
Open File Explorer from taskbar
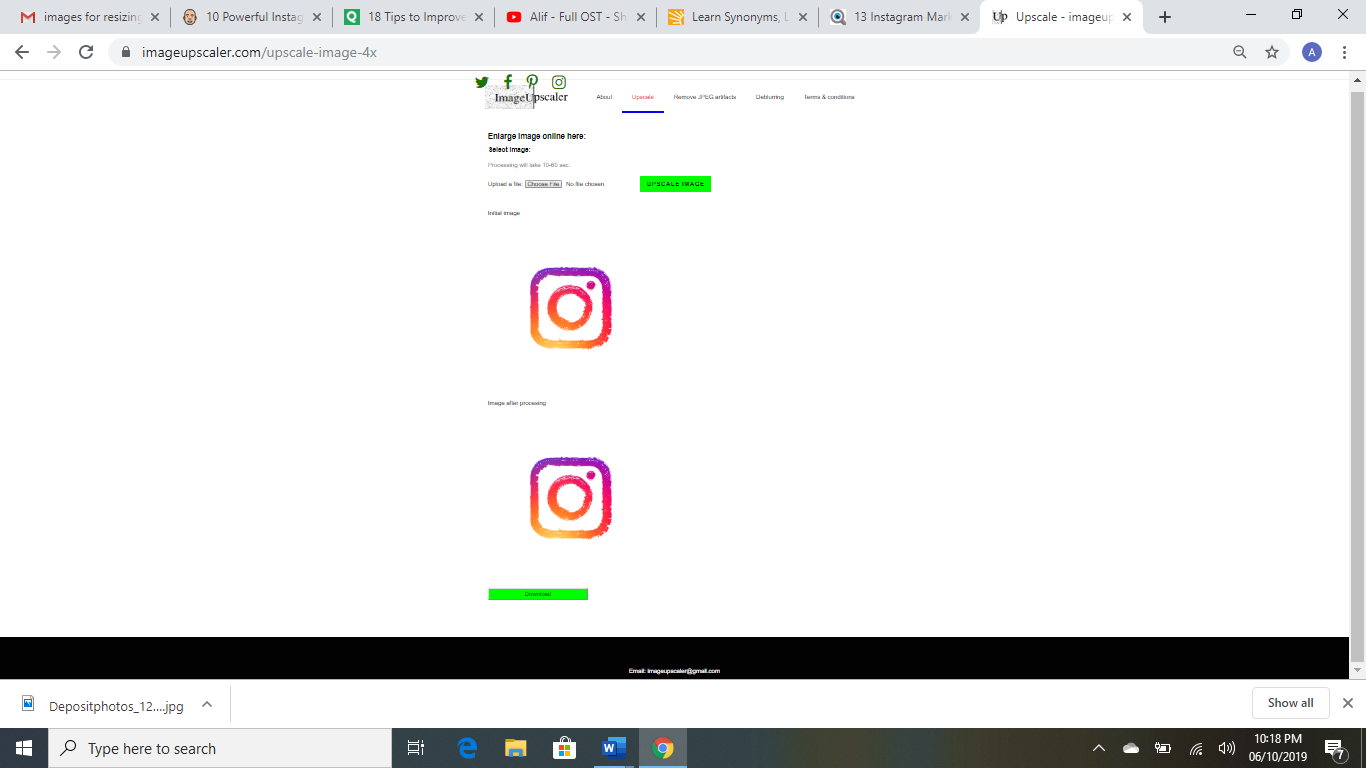pyautogui.click(x=515, y=748)
